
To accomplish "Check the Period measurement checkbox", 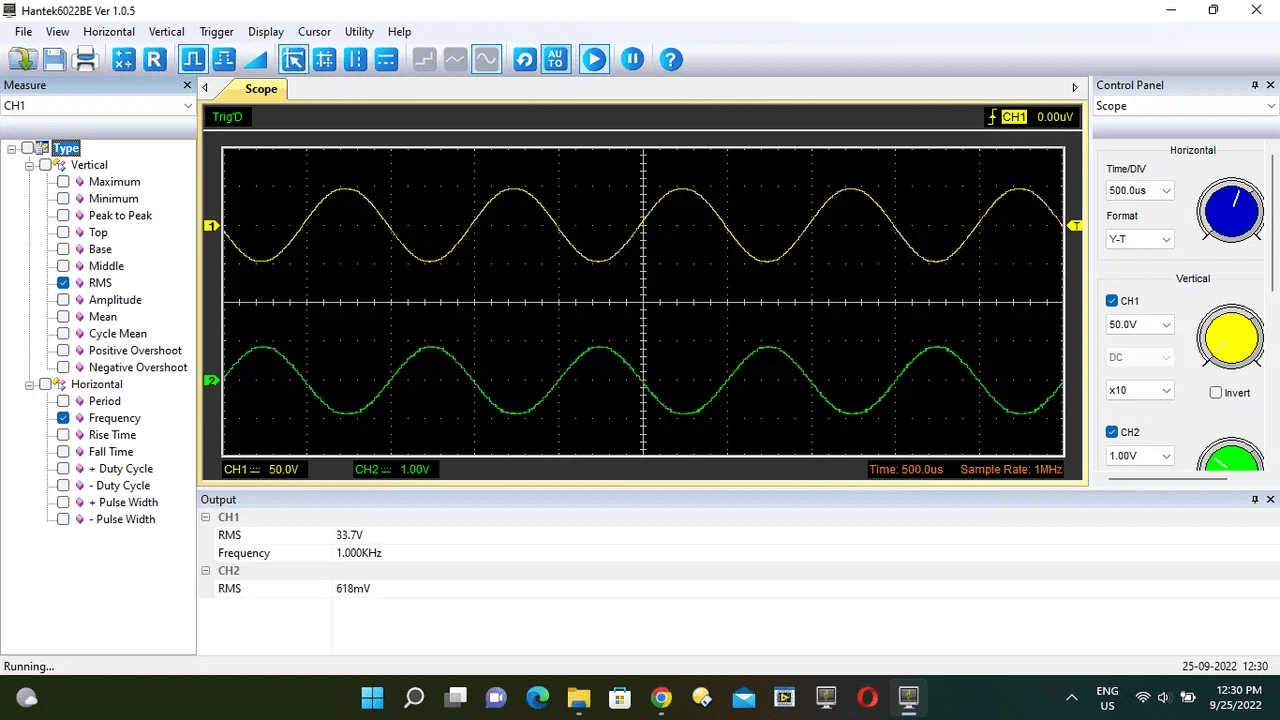I will point(63,401).
